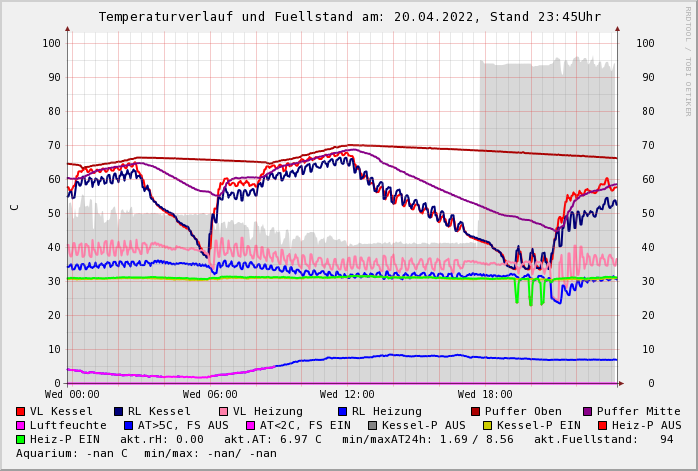Click the Wed 12:00 time axis label
The width and height of the screenshot is (698, 471).
(x=347, y=395)
